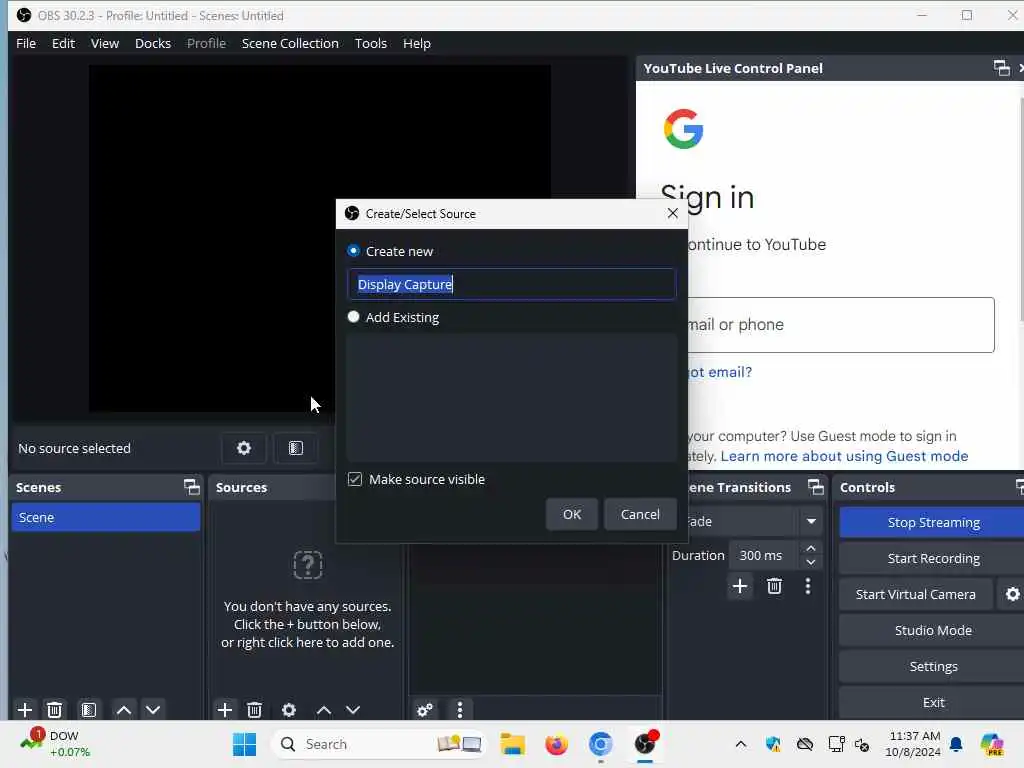Open Virtual Camera settings gear

(x=1012, y=594)
